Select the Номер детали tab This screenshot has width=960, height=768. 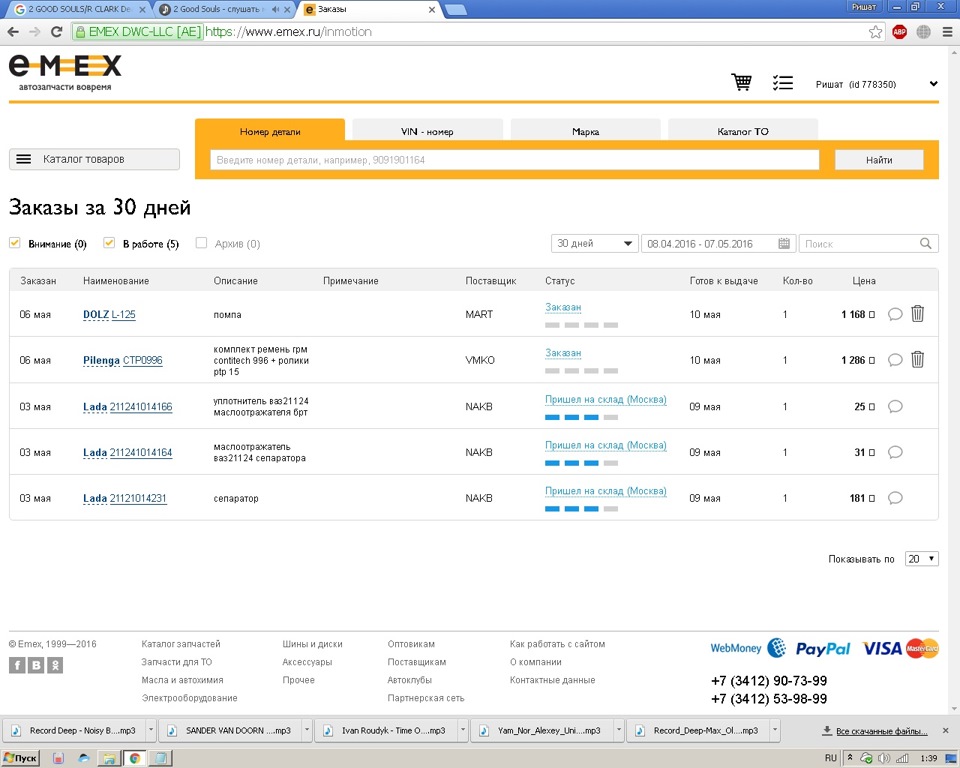(x=270, y=131)
